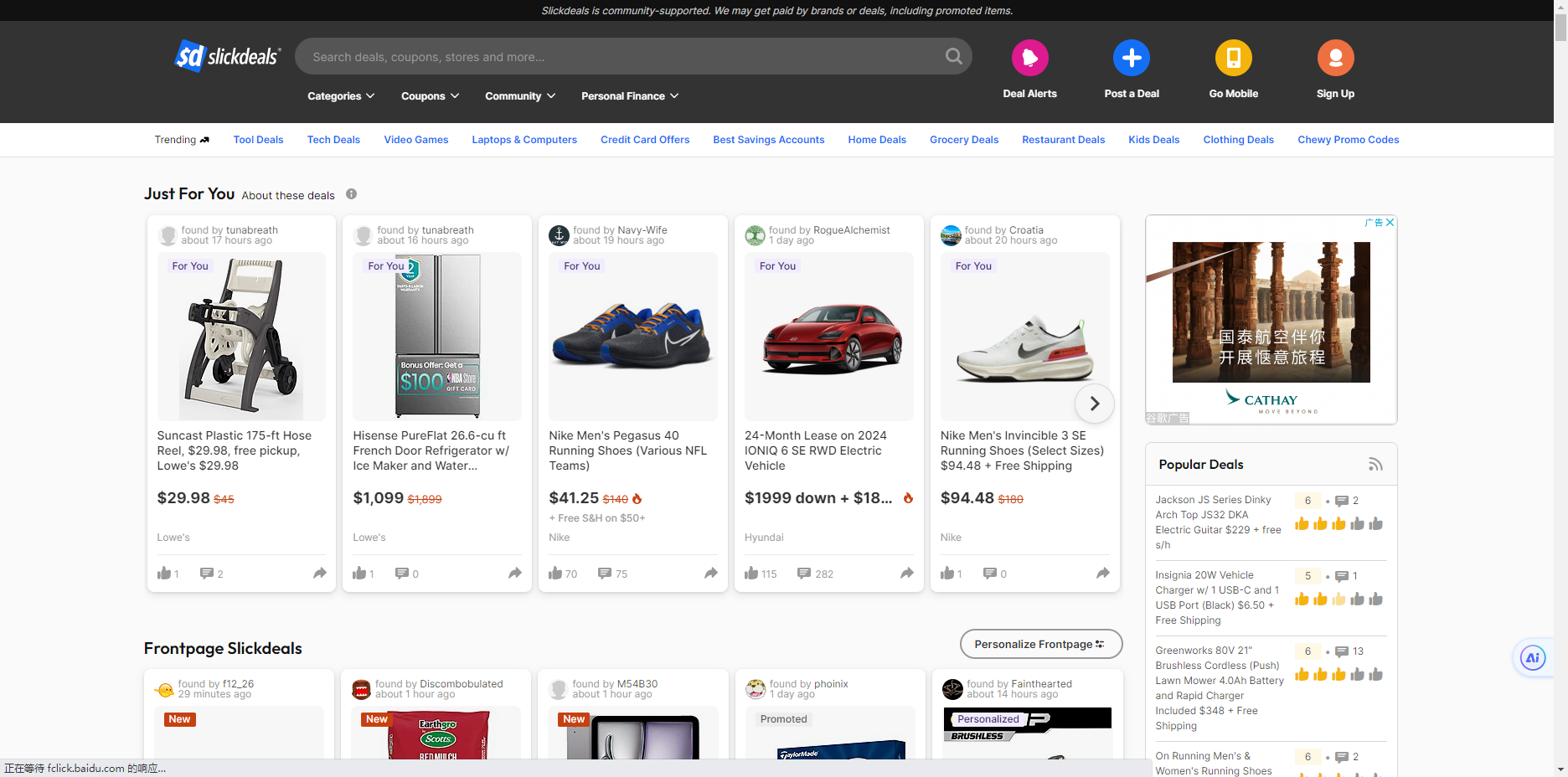The image size is (1568, 777).
Task: Click the search deals input field
Action: [620, 56]
